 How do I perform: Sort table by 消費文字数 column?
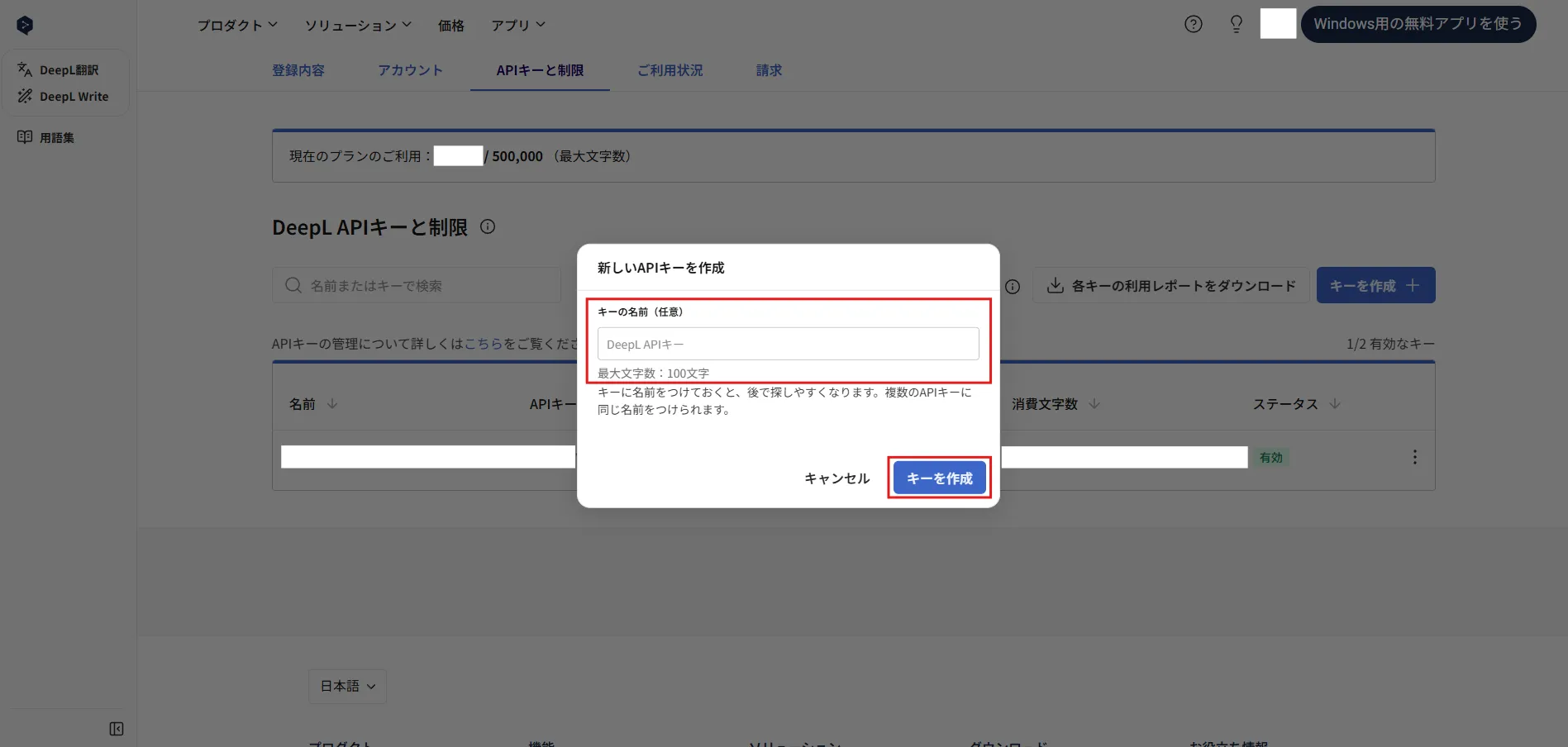tap(1056, 404)
